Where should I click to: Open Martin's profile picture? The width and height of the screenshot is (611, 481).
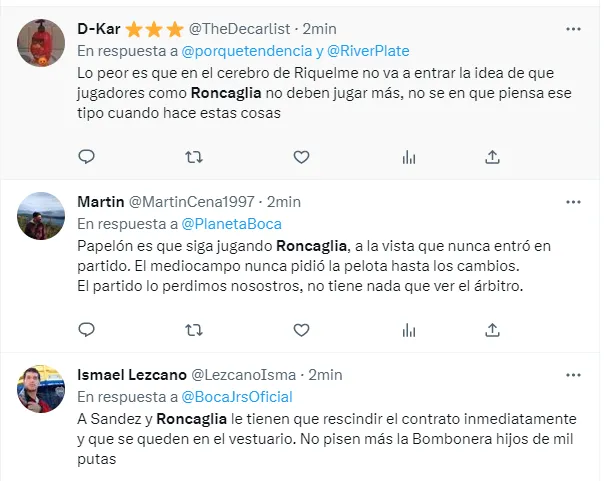click(x=42, y=214)
